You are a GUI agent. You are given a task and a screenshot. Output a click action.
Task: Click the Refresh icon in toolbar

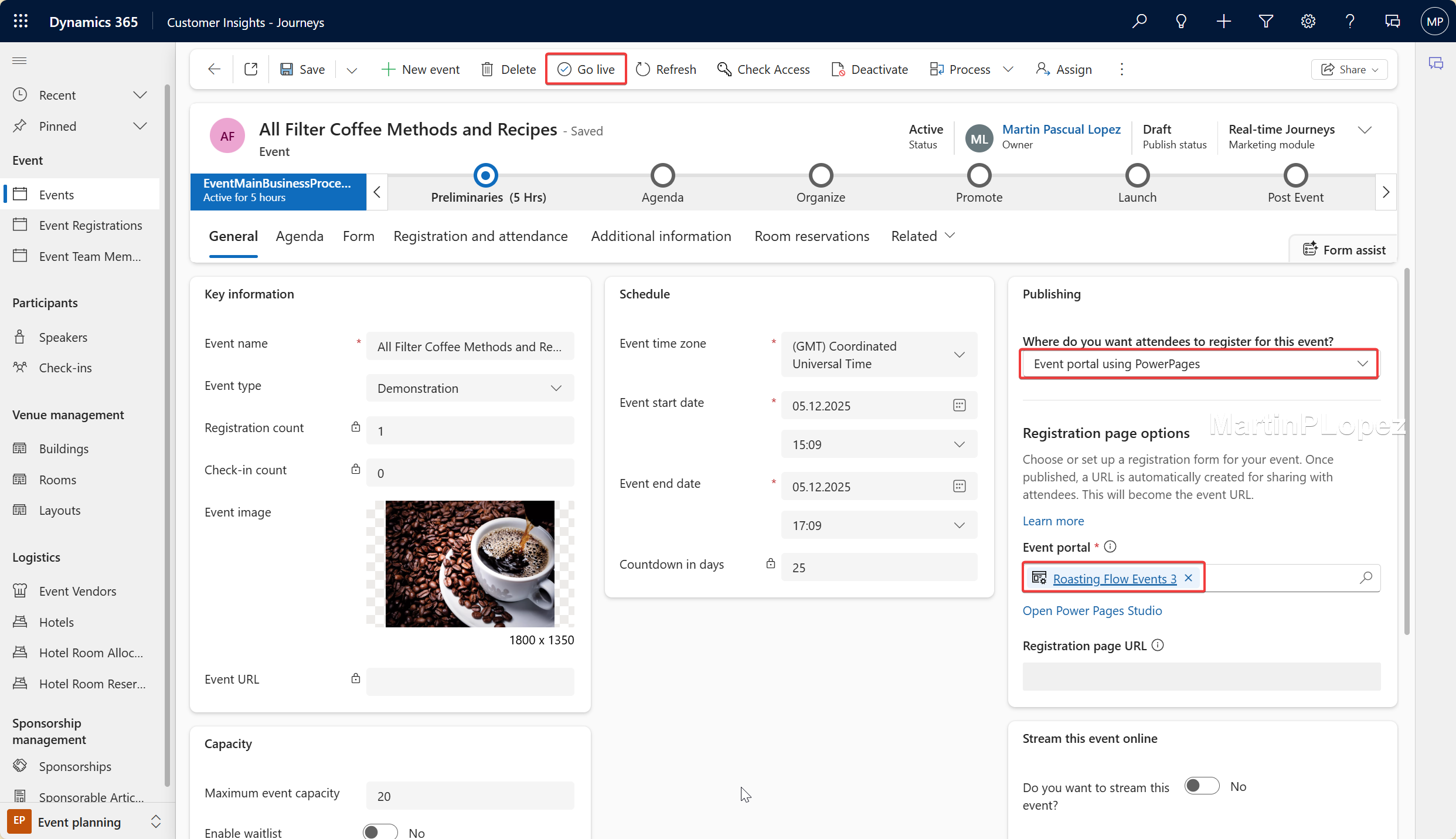(643, 69)
